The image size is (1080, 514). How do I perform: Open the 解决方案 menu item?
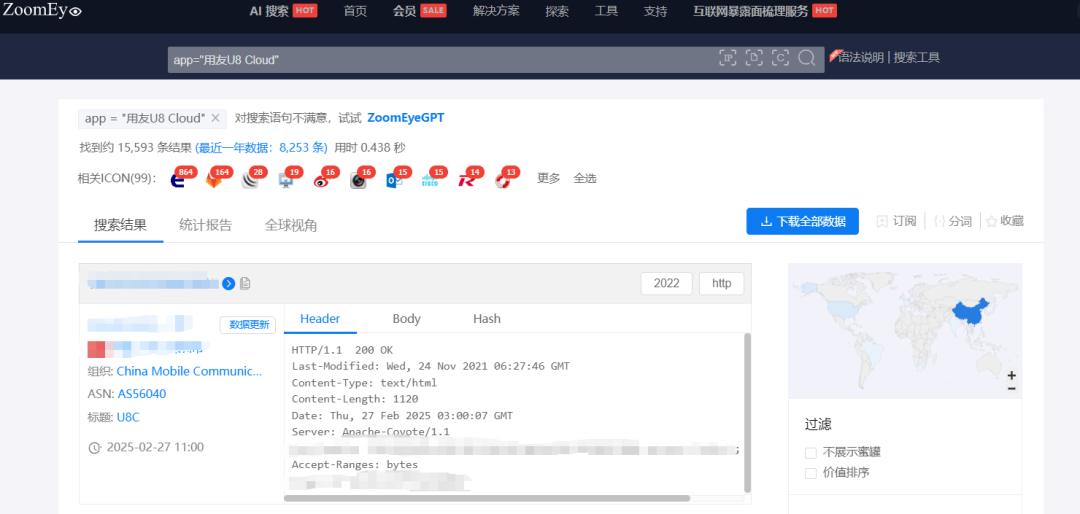497,11
